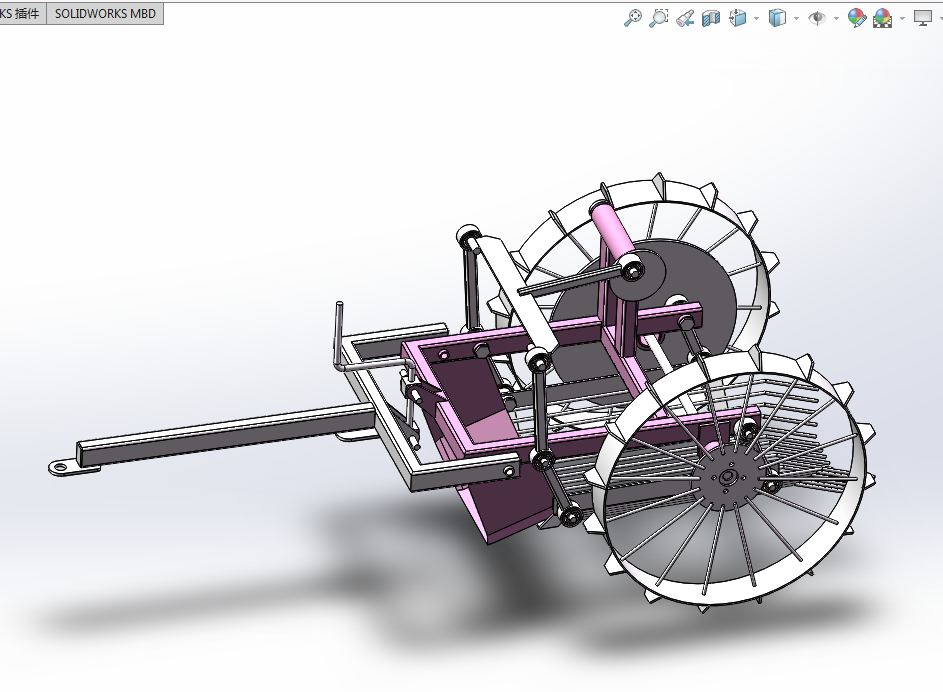Click the View Orientation cube icon
Image resolution: width=943 pixels, height=692 pixels.
[738, 18]
